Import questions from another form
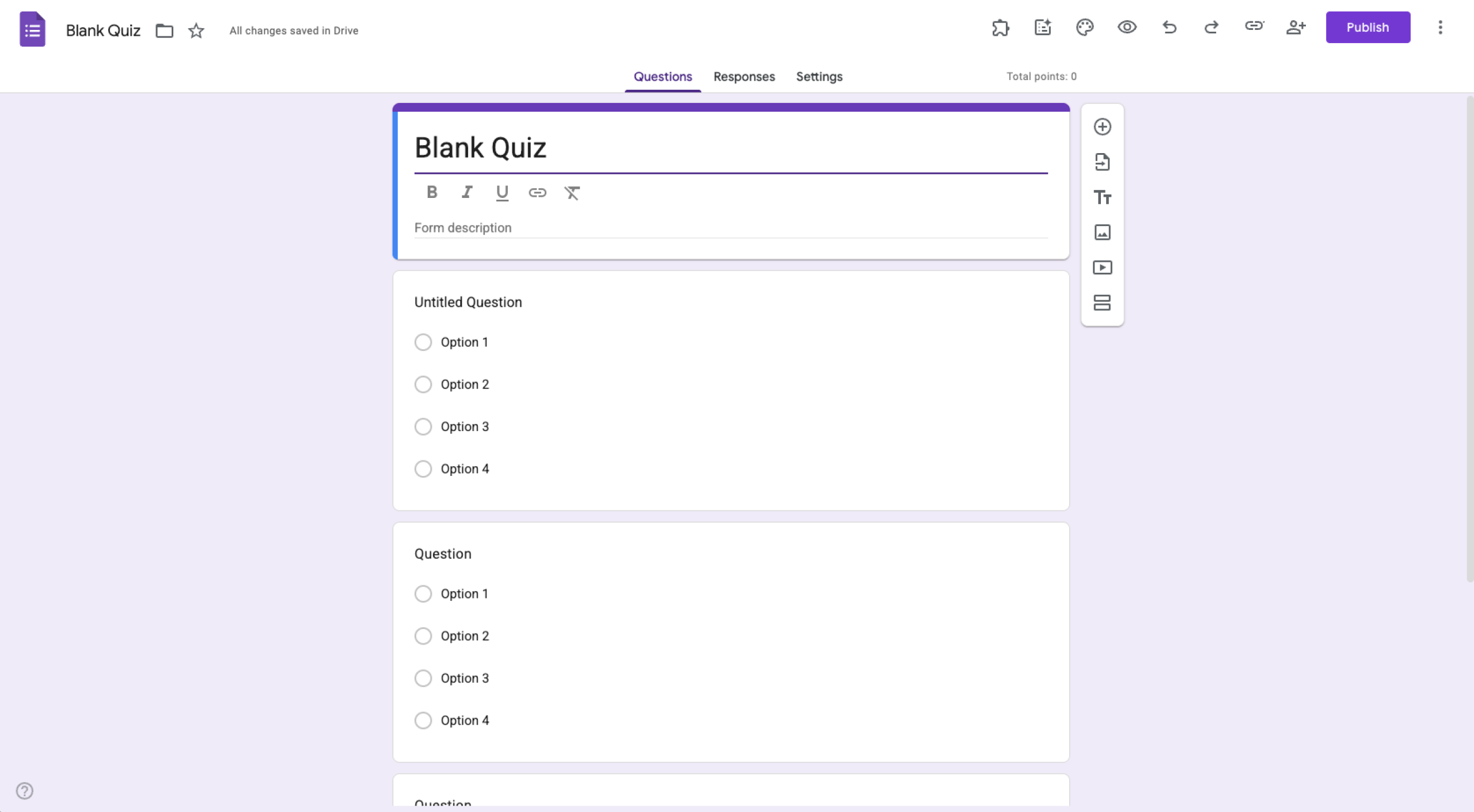 point(1101,162)
